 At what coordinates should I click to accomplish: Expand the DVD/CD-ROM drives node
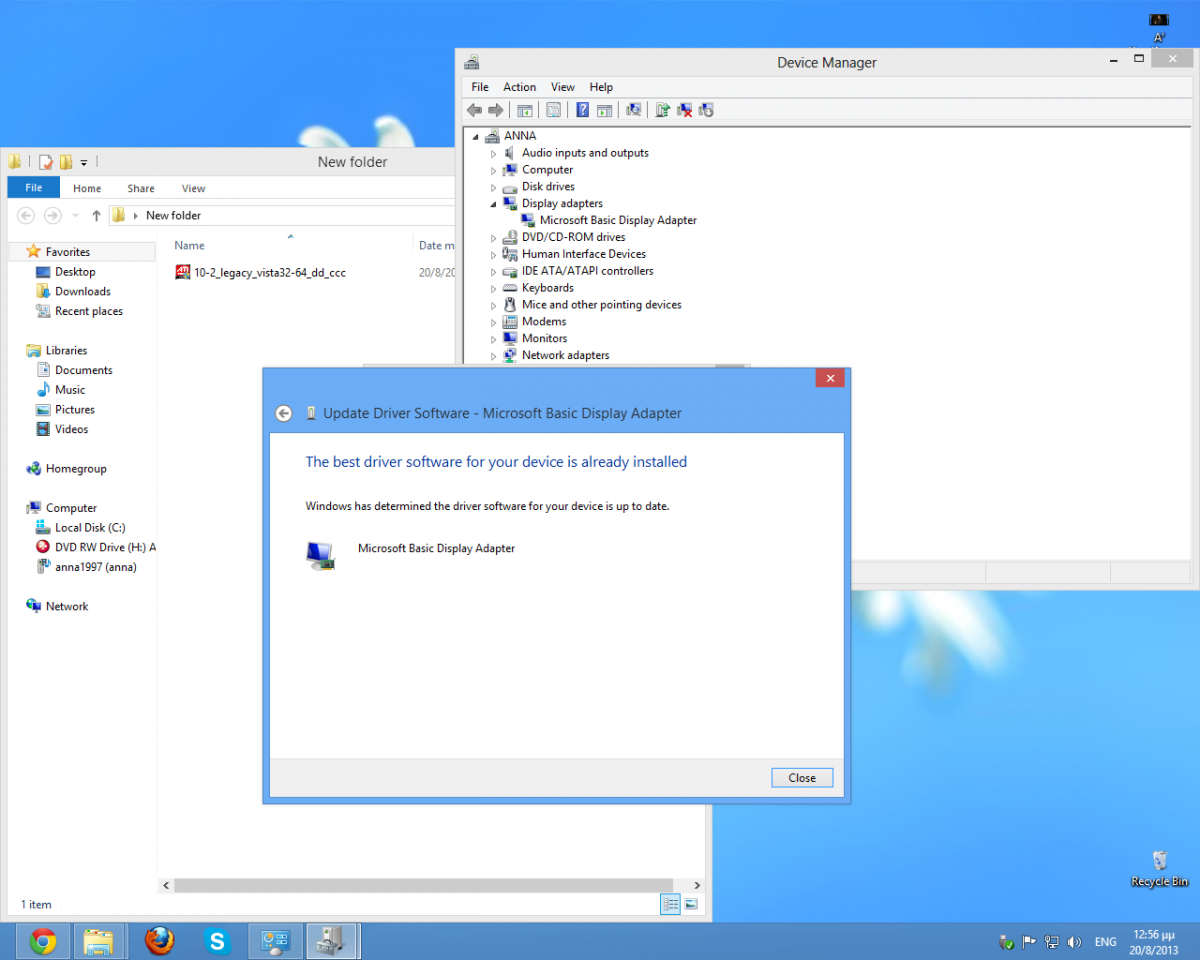493,238
